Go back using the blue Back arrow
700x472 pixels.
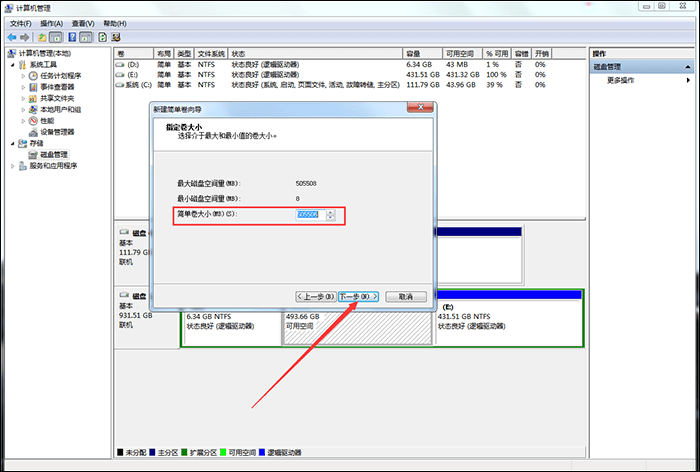tap(12, 38)
